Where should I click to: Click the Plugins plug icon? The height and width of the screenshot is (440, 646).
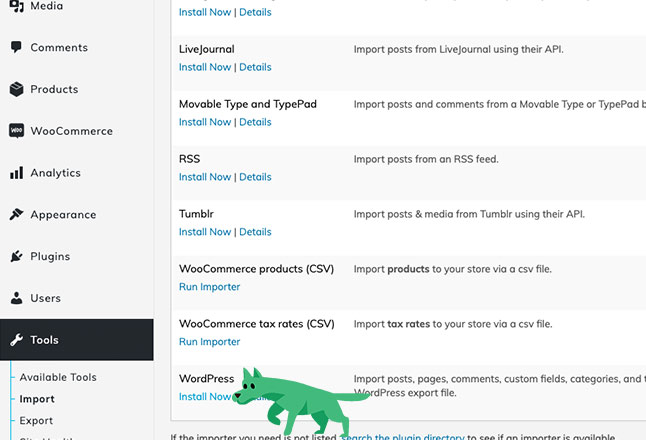(x=16, y=256)
